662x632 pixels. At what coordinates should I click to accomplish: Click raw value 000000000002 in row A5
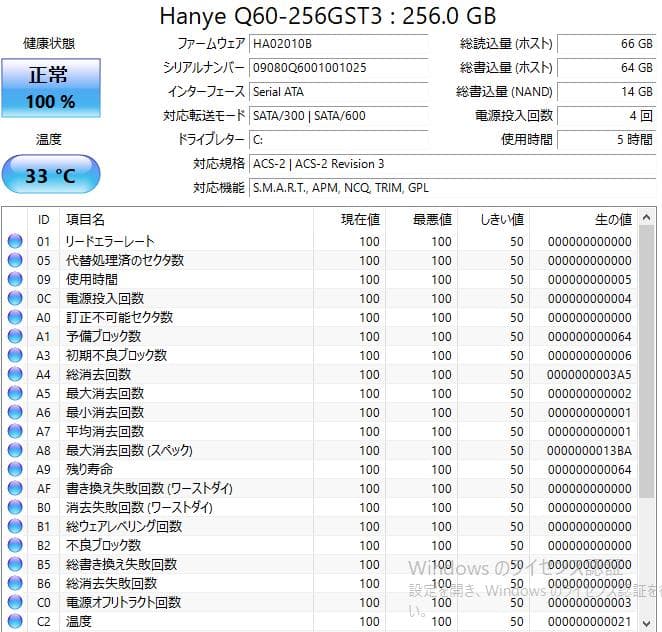[x=589, y=393]
